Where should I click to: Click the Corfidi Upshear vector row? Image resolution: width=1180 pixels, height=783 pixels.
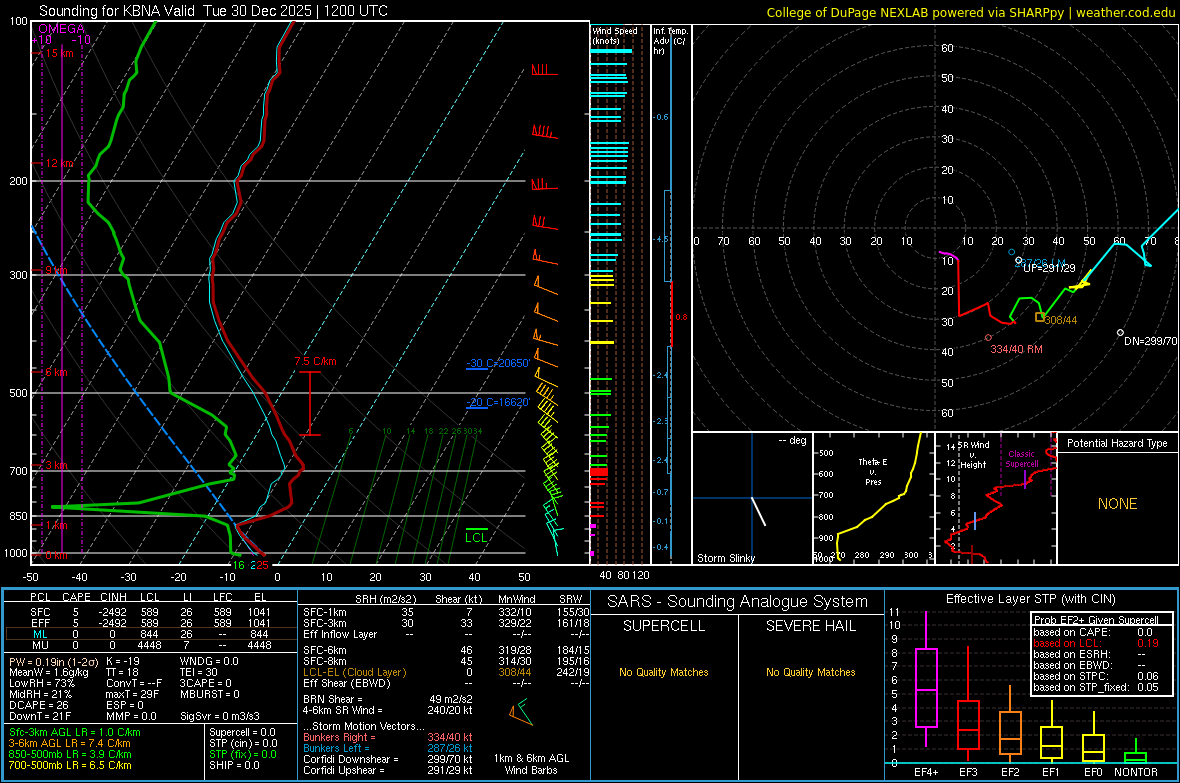pos(388,770)
